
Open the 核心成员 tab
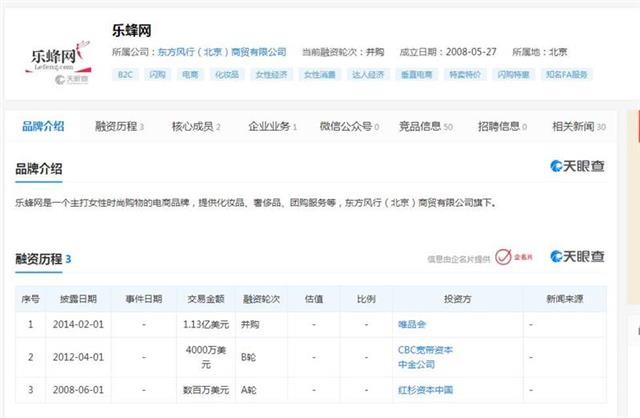click(x=193, y=126)
